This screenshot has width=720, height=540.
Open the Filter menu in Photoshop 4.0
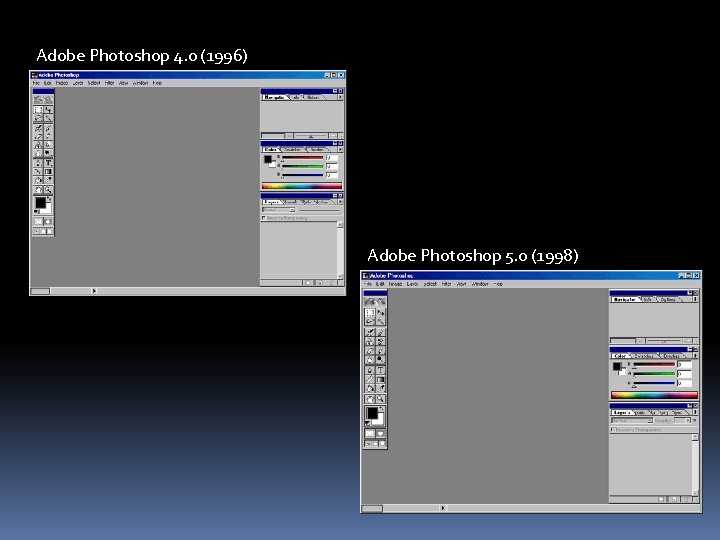coord(109,83)
